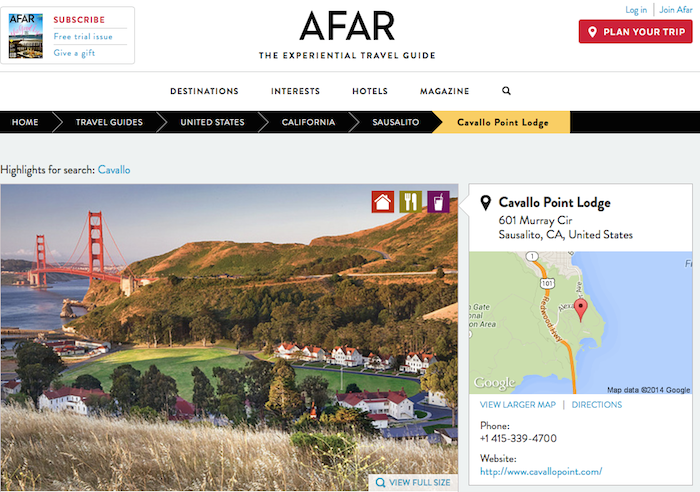Click View Larger Map link
700x492 pixels.
[517, 404]
